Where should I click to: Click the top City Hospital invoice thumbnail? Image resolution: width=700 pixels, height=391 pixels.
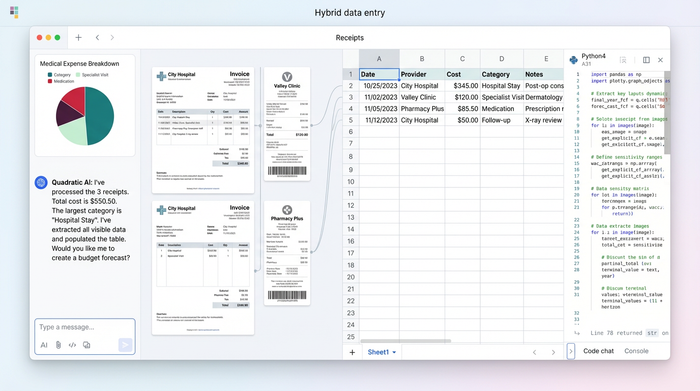click(203, 130)
